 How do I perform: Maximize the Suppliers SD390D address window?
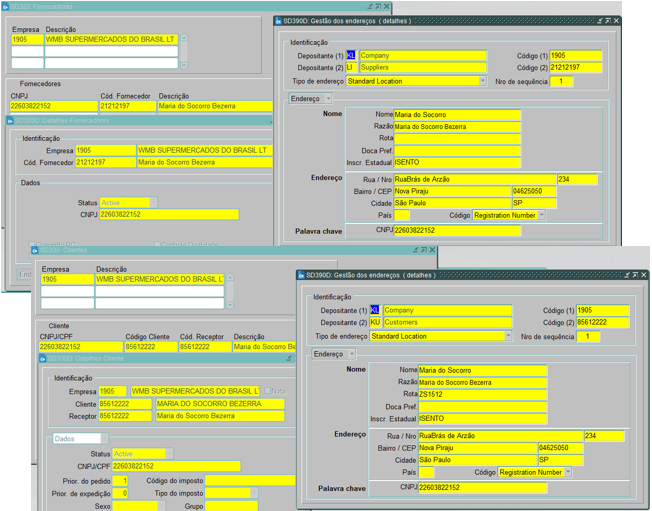[x=608, y=21]
